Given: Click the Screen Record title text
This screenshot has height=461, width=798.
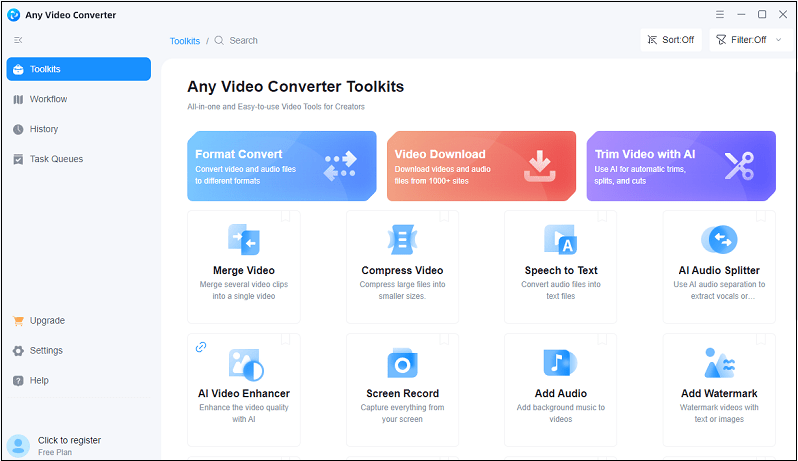Looking at the screenshot, I should click(x=402, y=393).
